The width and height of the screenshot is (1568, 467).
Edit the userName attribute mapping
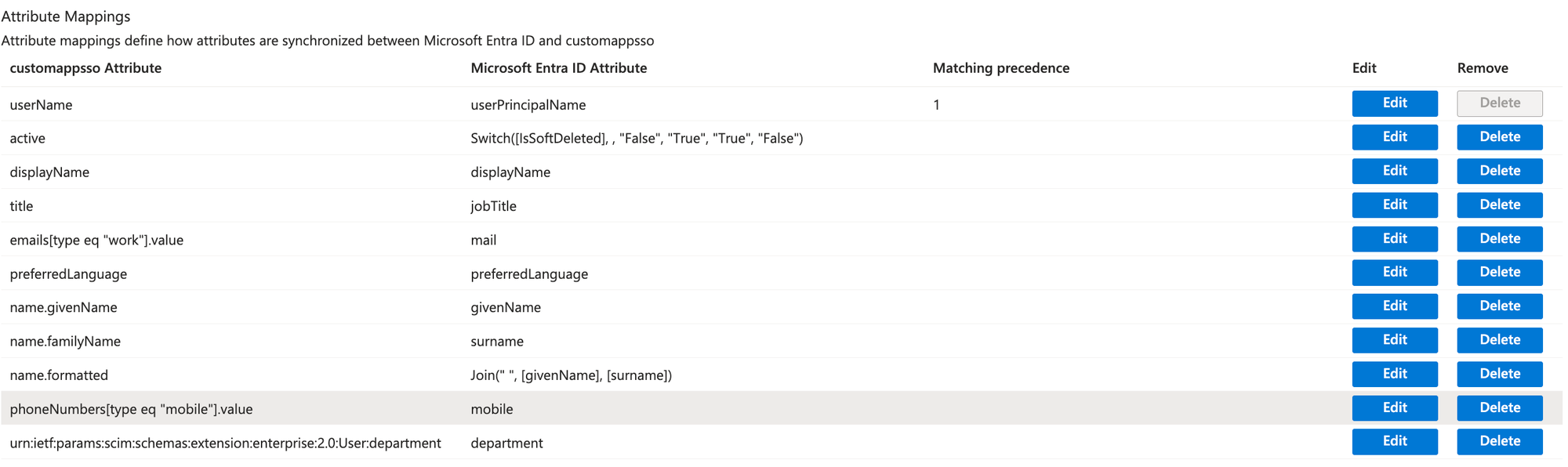pos(1394,103)
